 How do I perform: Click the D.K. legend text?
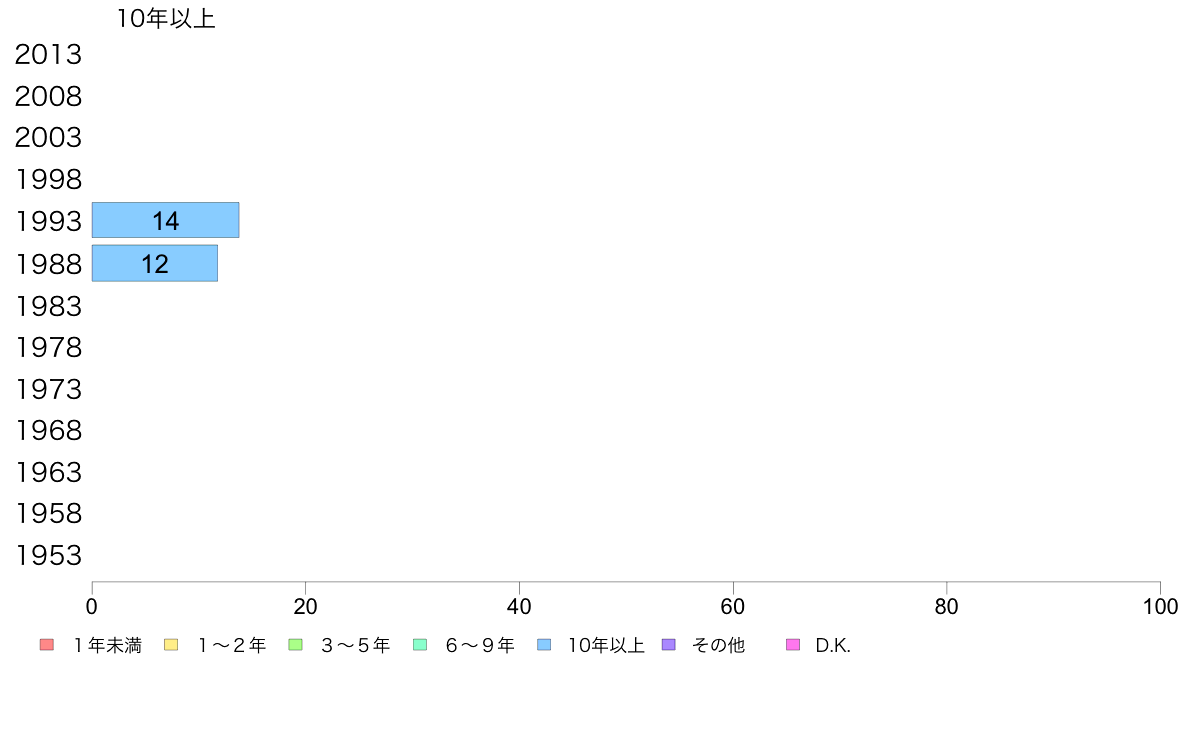[x=833, y=646]
